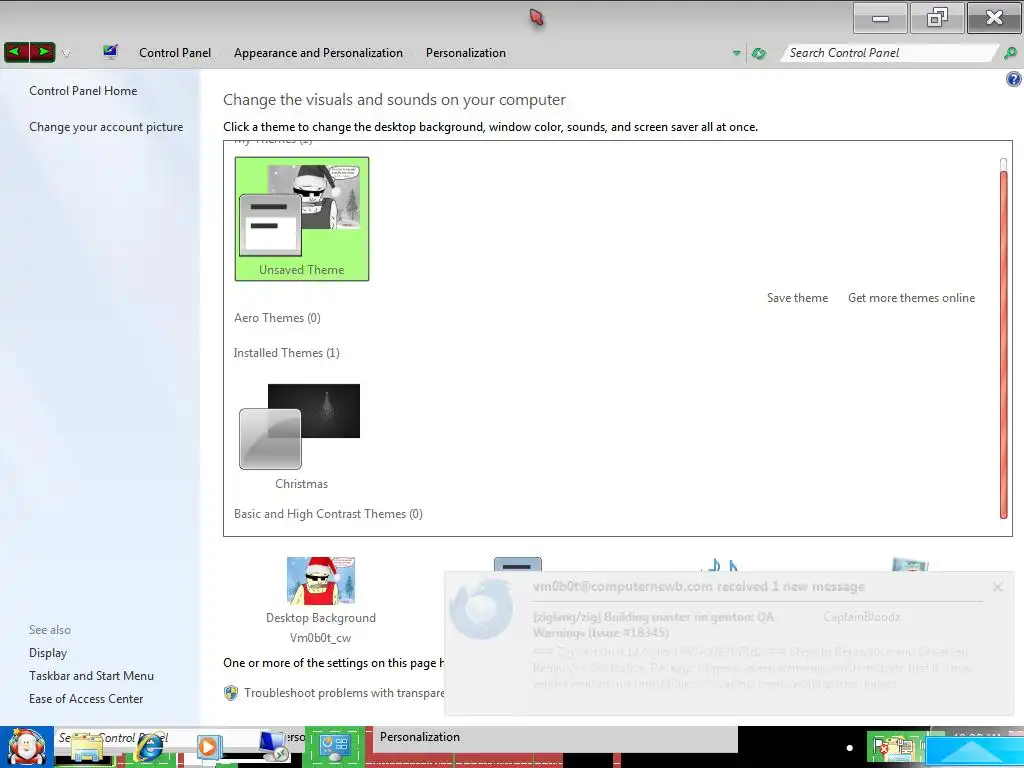The width and height of the screenshot is (1024, 768).
Task: Click the Screen Saver icon
Action: (910, 566)
